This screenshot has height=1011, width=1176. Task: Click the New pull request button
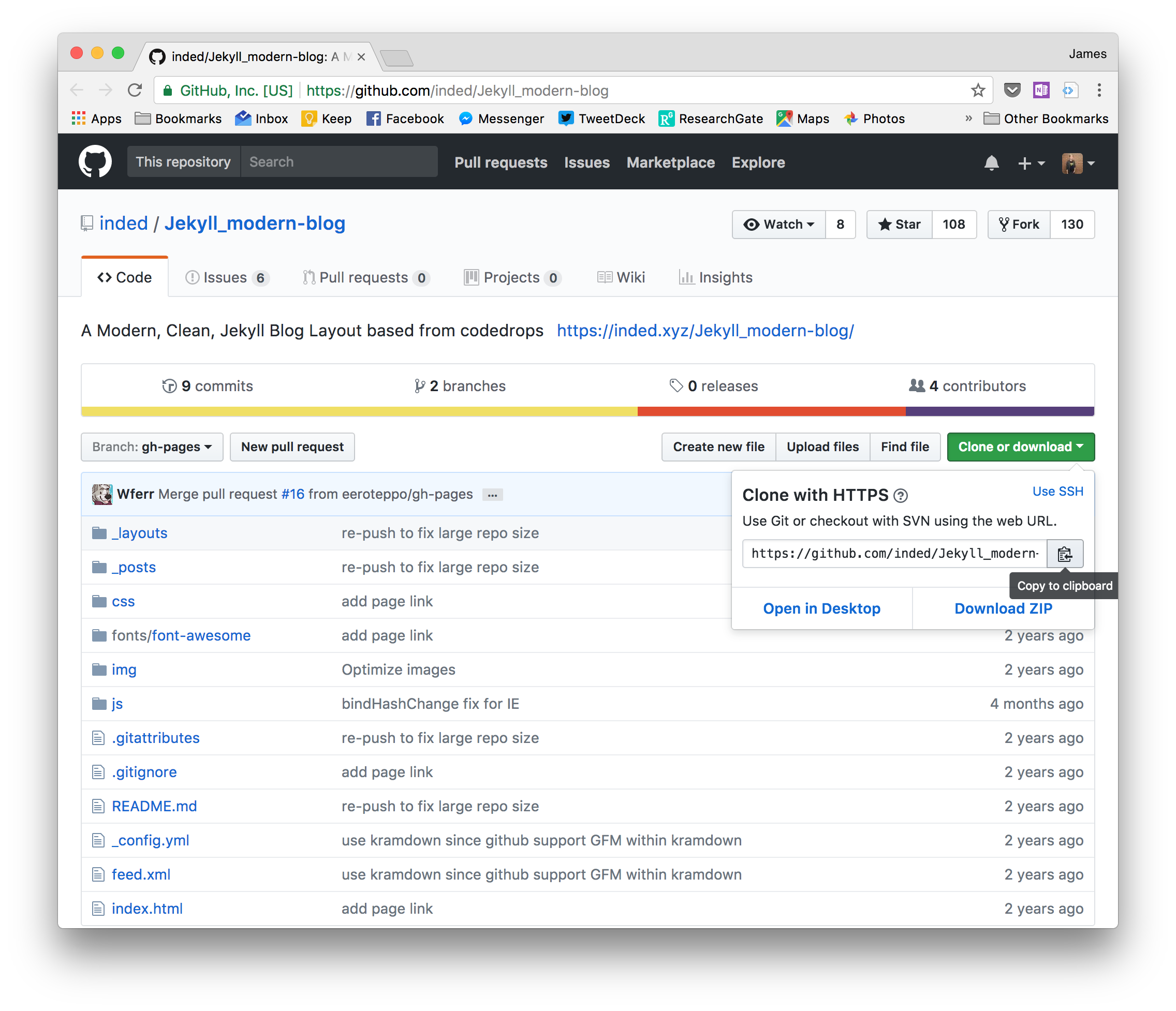click(292, 447)
